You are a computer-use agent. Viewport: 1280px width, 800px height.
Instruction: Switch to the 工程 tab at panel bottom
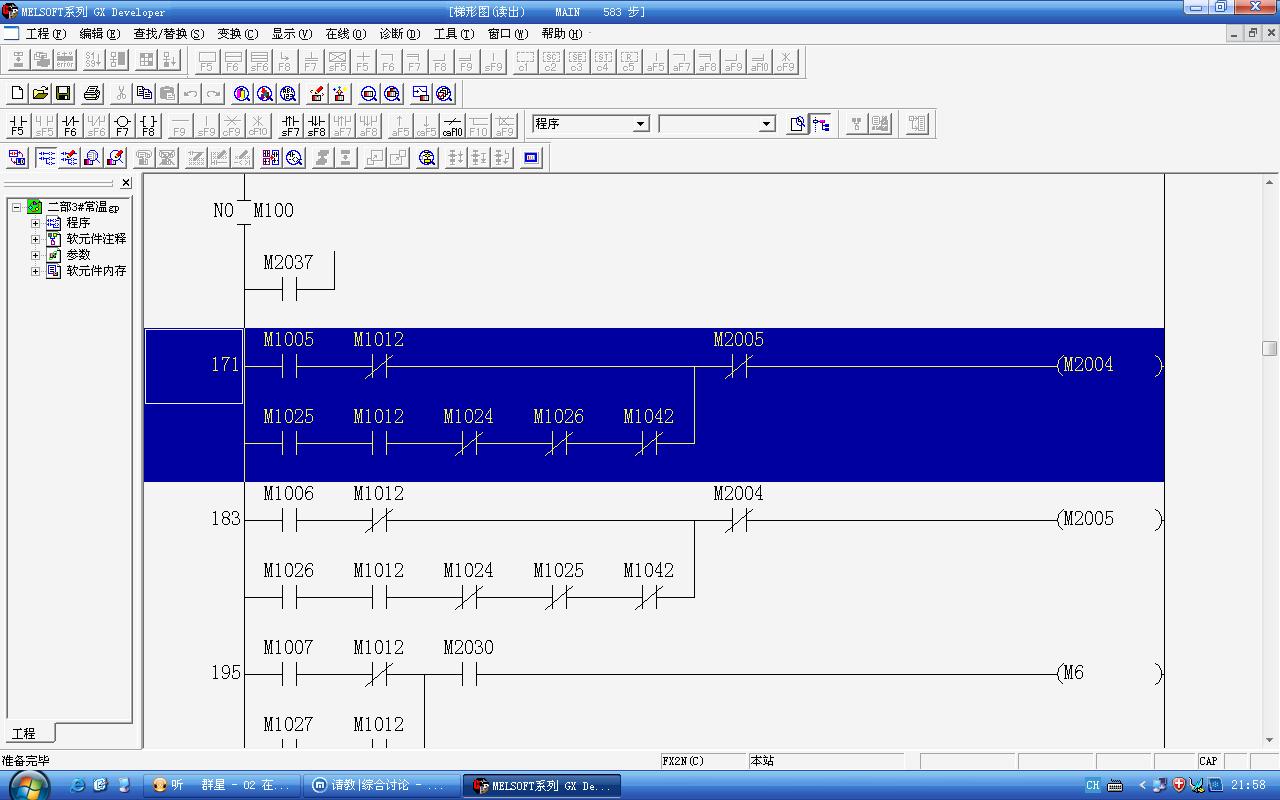24,733
